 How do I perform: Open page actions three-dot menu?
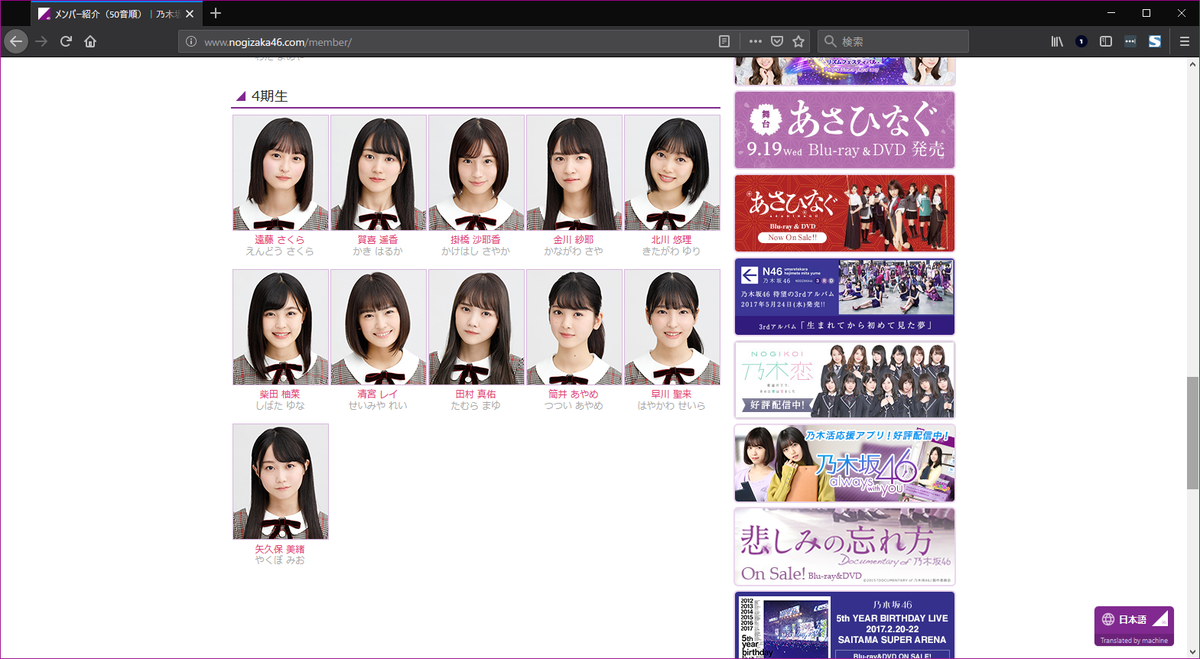(756, 42)
